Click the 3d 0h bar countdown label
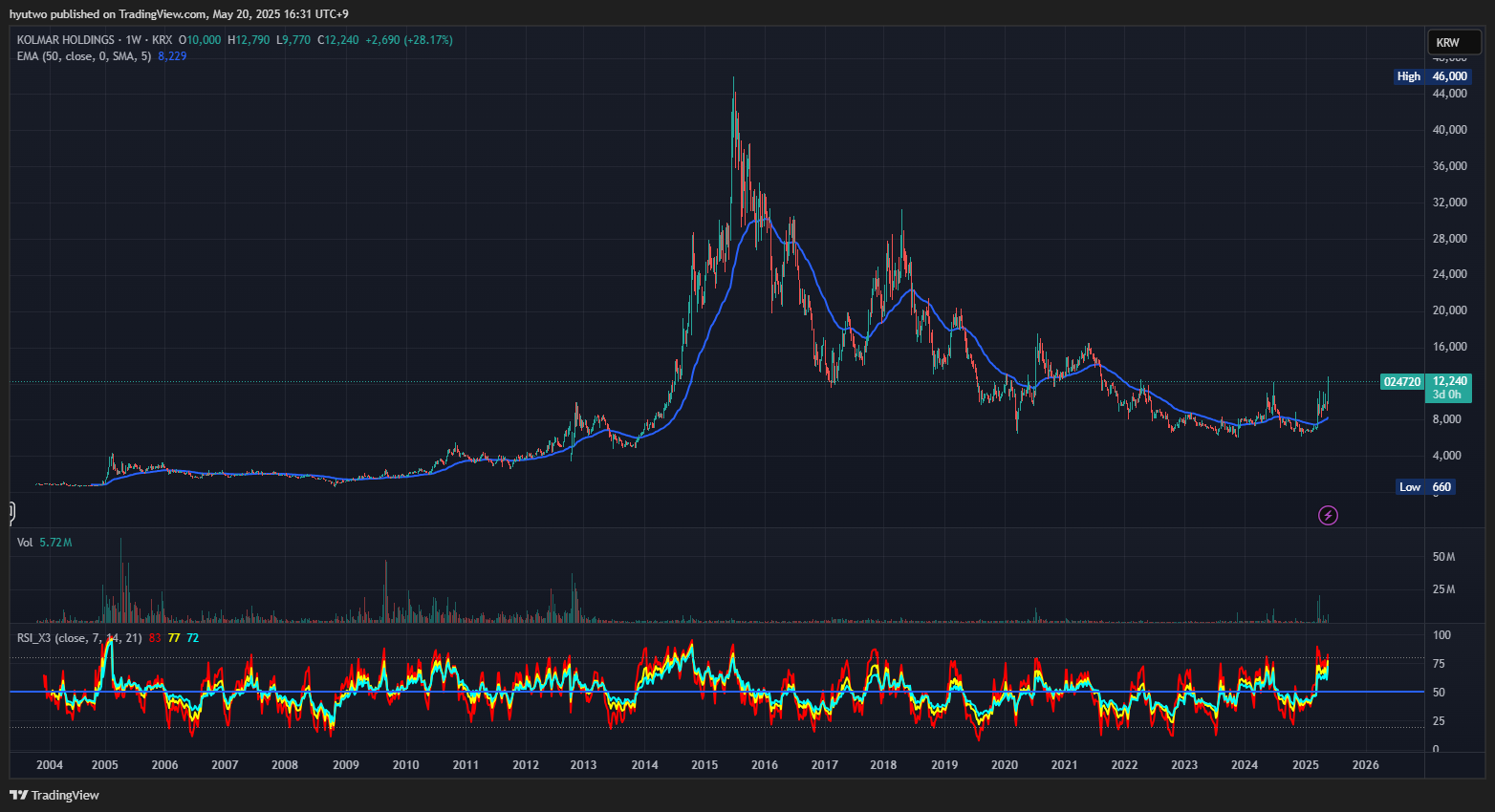Screen dimensions: 1495x812 pos(1447,395)
